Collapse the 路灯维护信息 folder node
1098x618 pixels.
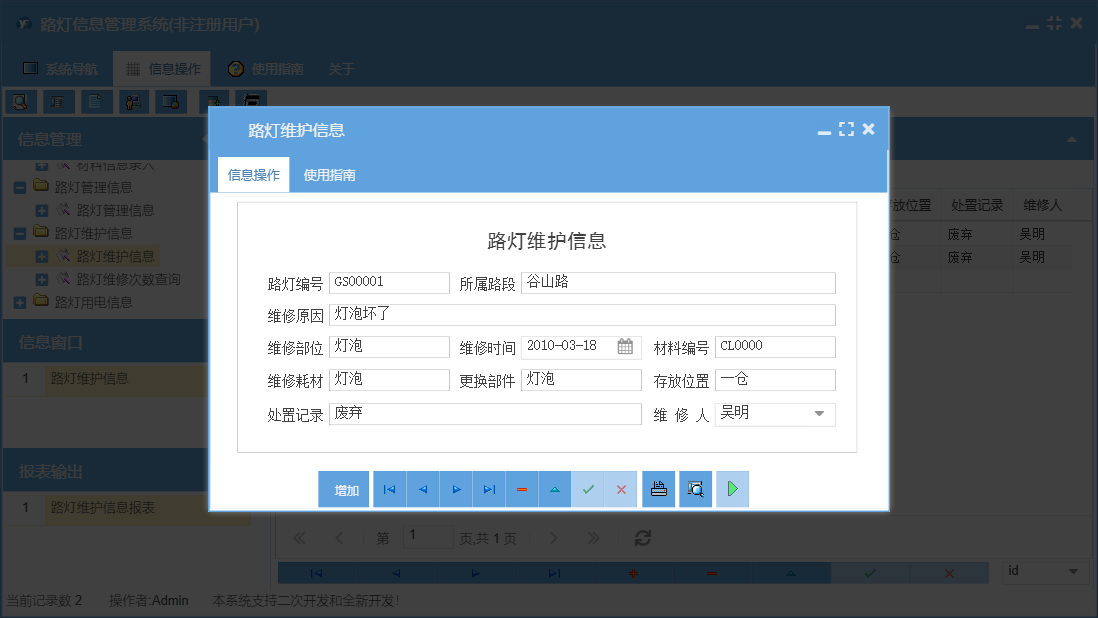21,233
